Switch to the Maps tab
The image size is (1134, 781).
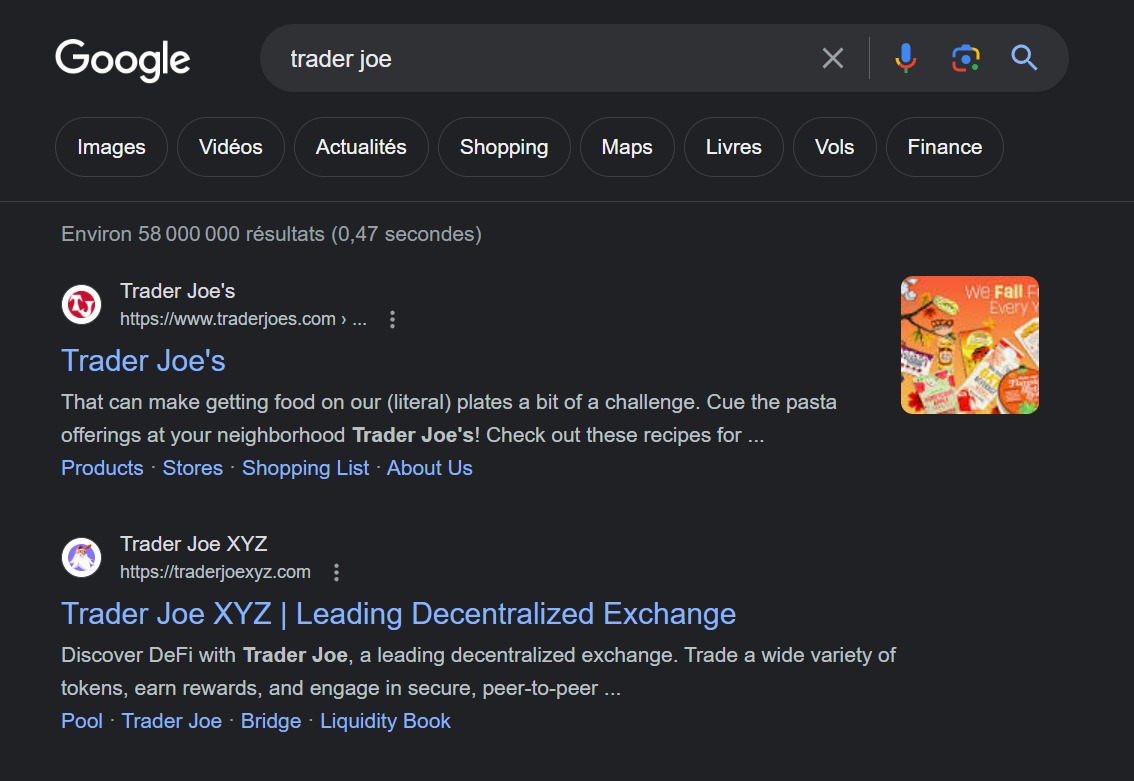coord(627,146)
